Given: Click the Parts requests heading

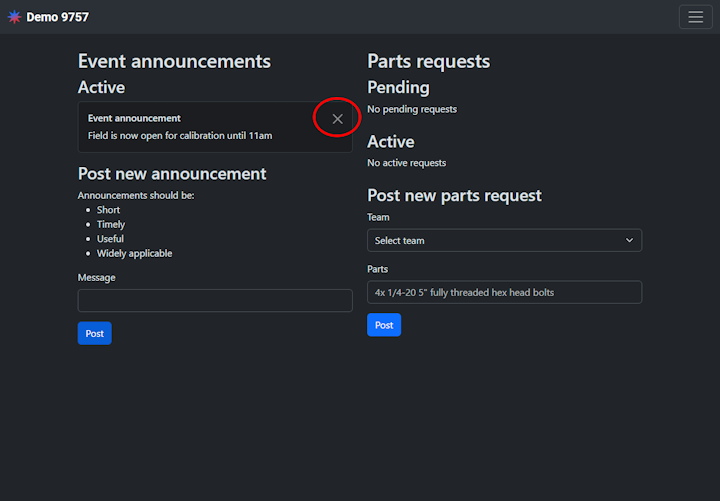Looking at the screenshot, I should point(428,61).
